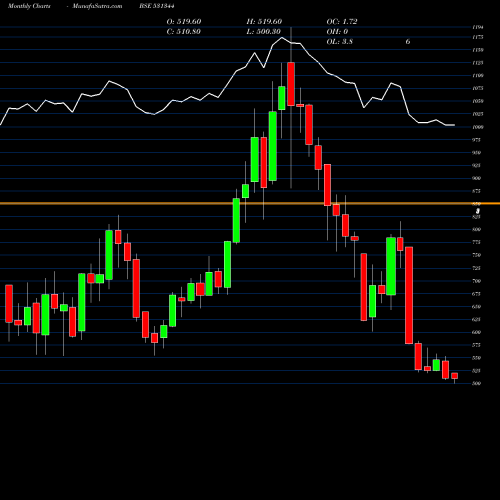Click the low value 'L: 500.30'
The image size is (500, 500).
[x=263, y=32]
